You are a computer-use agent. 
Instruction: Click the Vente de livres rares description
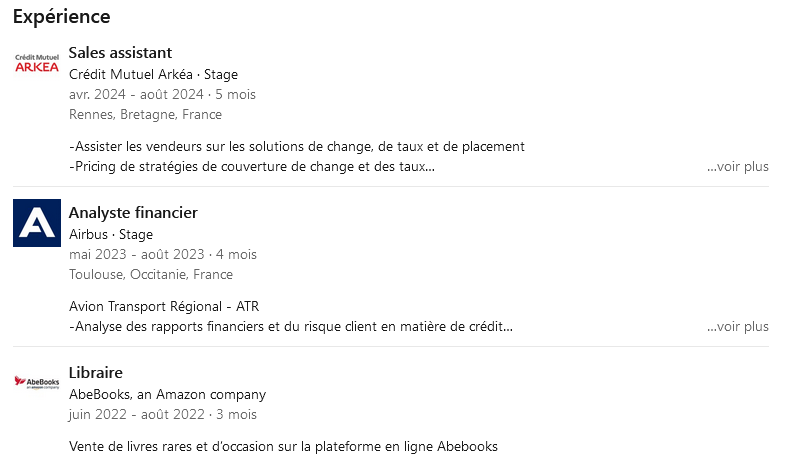(284, 447)
